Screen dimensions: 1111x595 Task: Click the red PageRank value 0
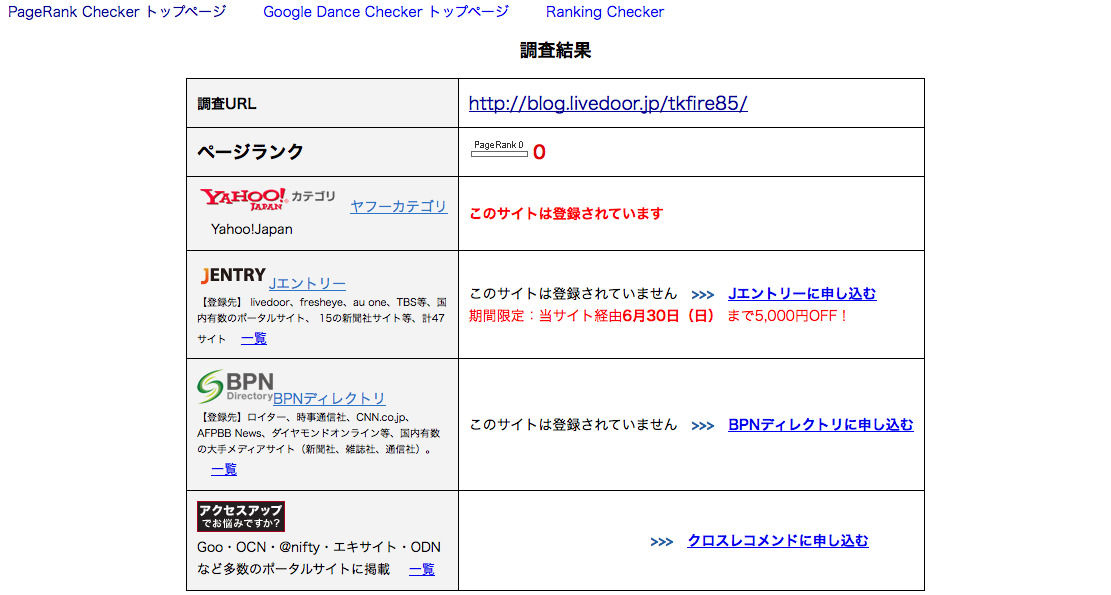539,152
